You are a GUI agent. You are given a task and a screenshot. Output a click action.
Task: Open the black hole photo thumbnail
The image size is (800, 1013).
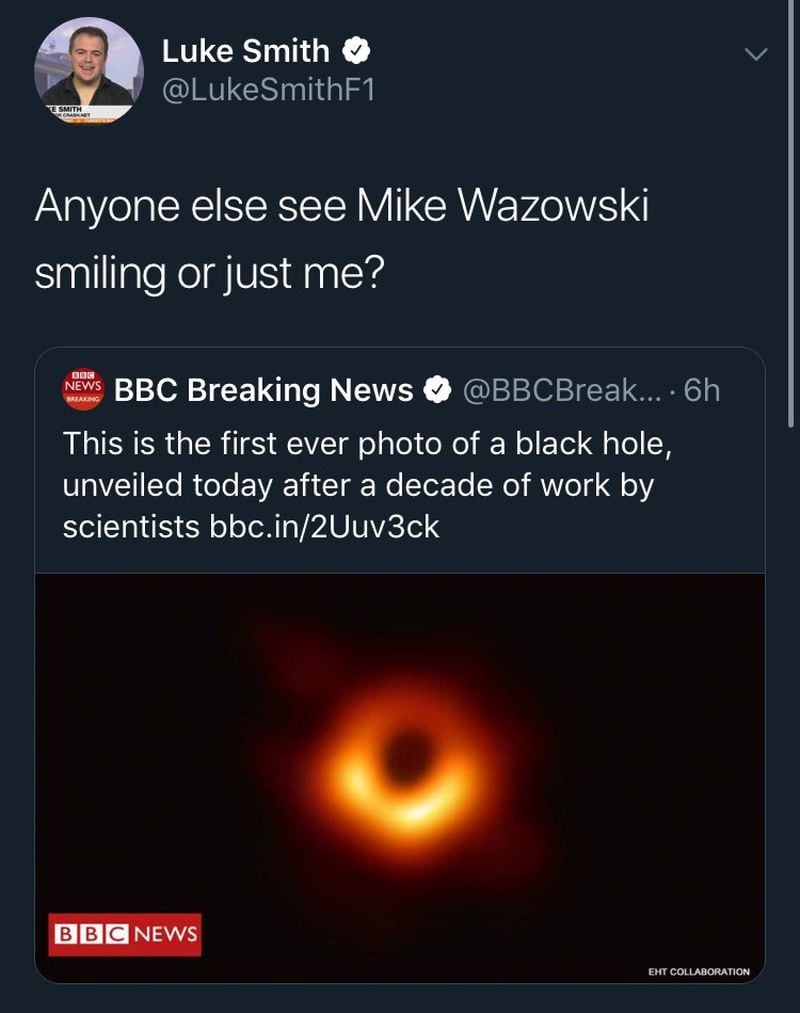pyautogui.click(x=400, y=778)
